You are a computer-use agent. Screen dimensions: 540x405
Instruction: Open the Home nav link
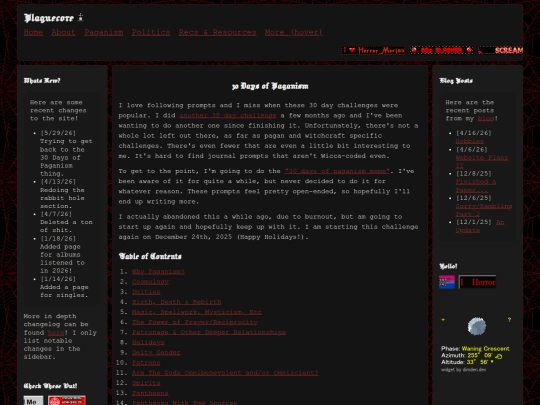33,32
